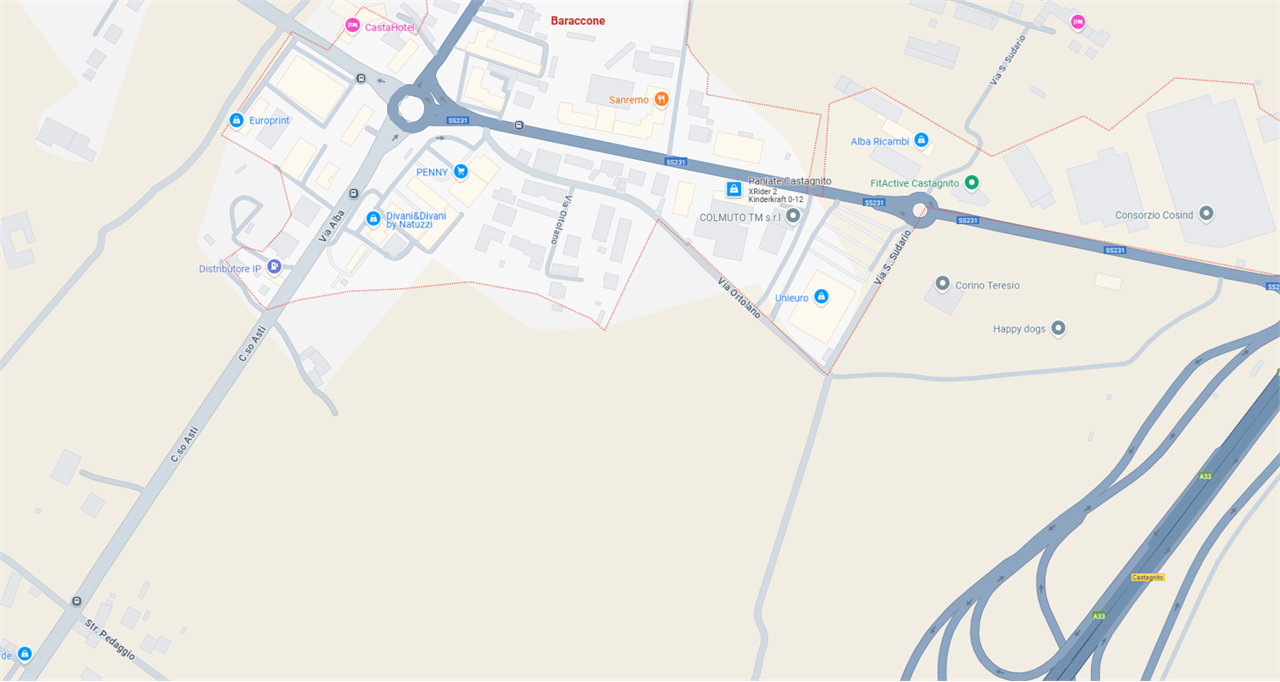1280x682 pixels.
Task: Open the Distributore IP fuel station marker
Action: tap(273, 267)
